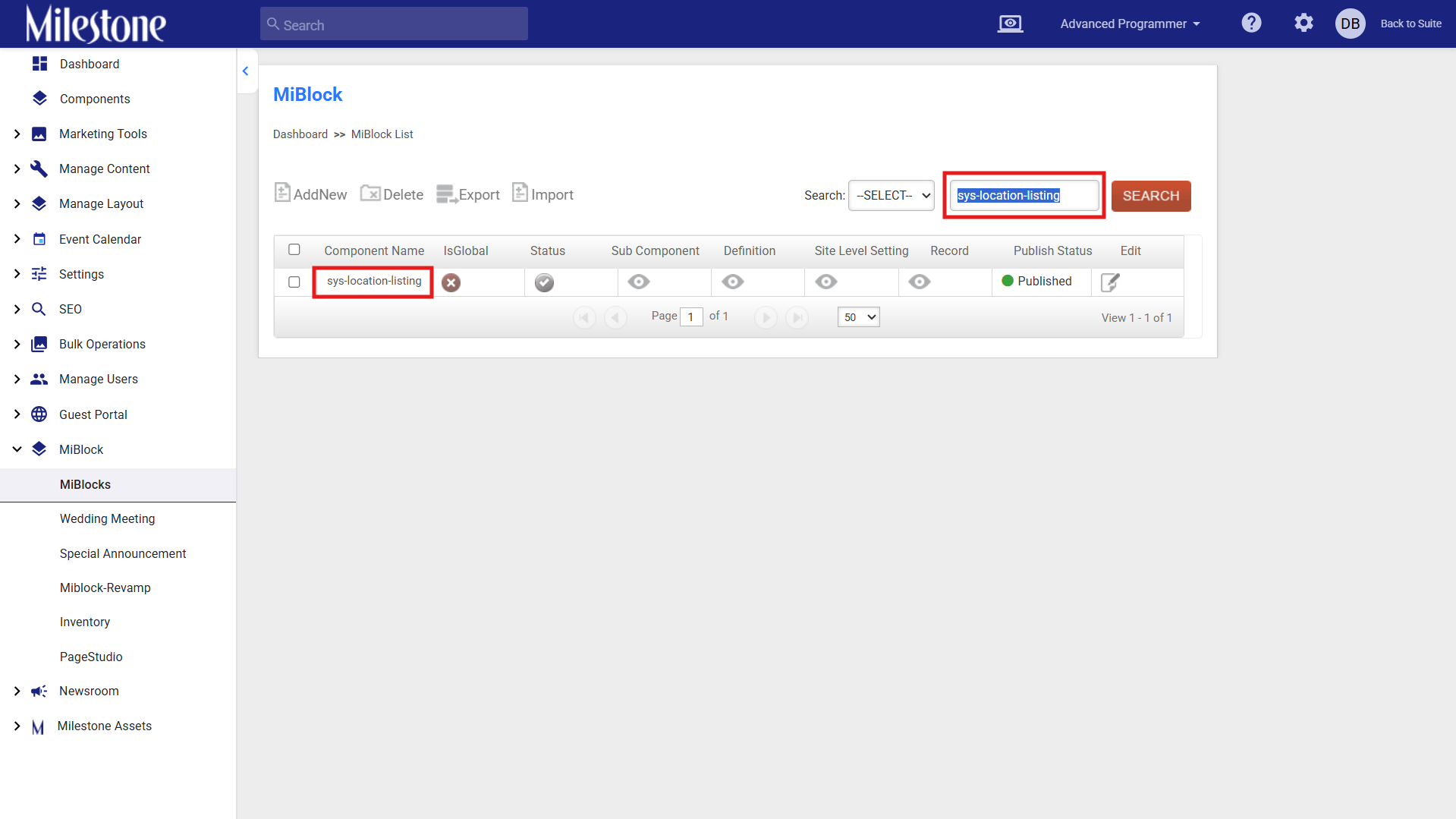Click the sys-location-listing component name cell
1456x819 pixels.
coord(374,282)
